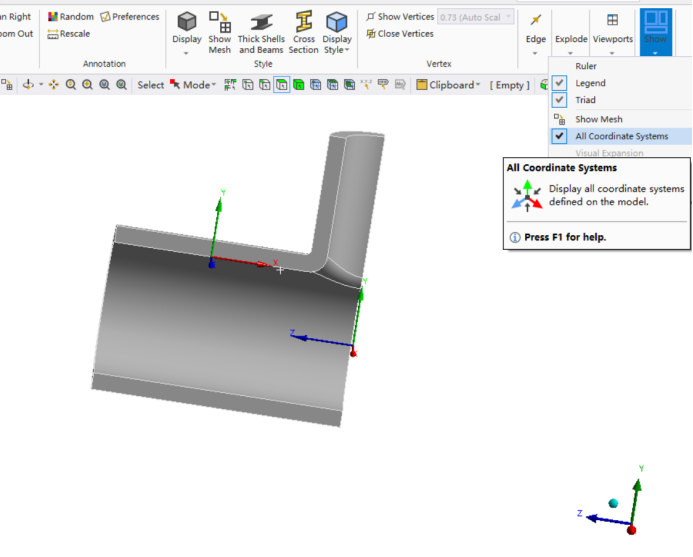Uncheck the Legend option
Screen dimensions: 693x557
coord(560,83)
